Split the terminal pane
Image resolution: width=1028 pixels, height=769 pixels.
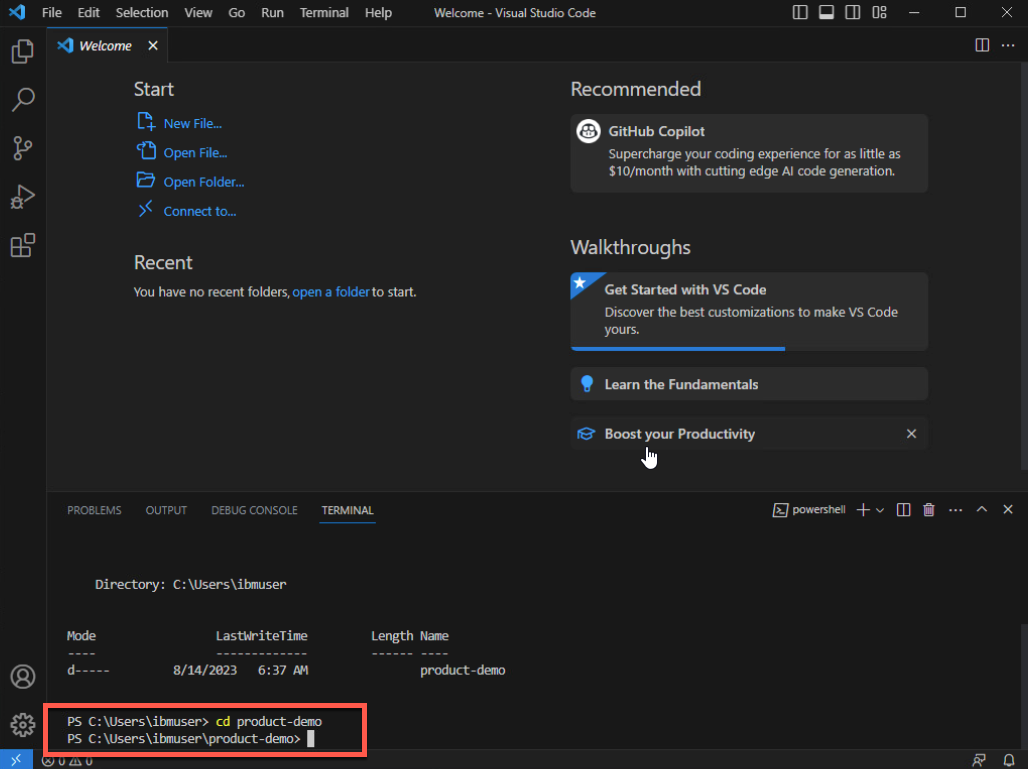point(903,510)
